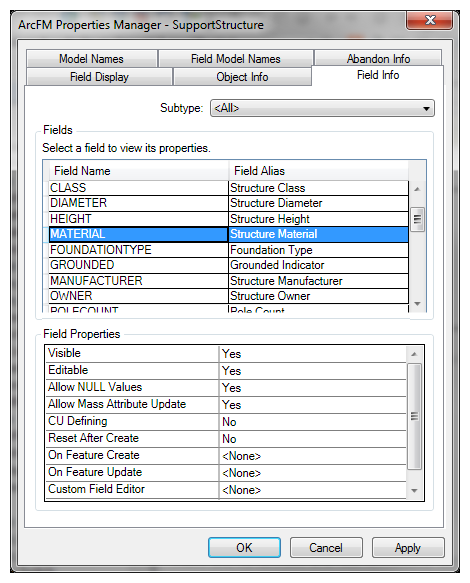Click the Structure Owner alias cell
This screenshot has height=583, width=470.
click(318, 296)
